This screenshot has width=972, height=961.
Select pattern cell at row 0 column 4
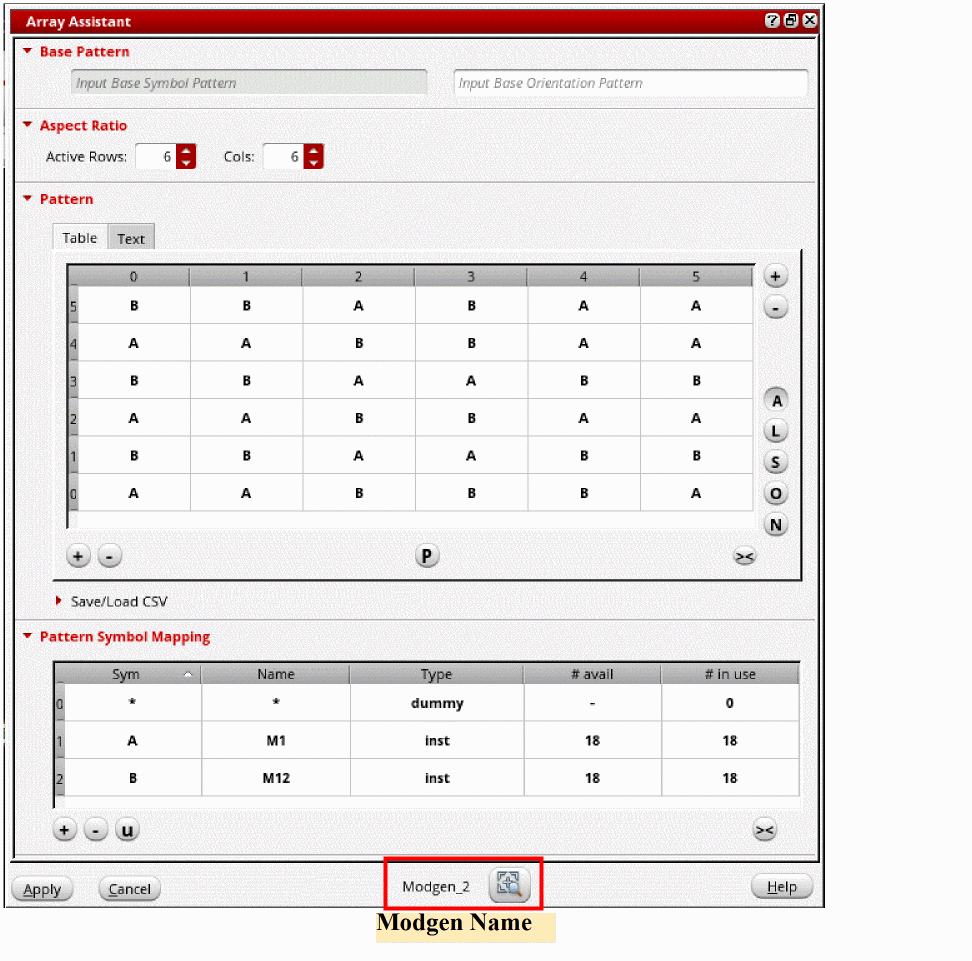click(x=584, y=494)
